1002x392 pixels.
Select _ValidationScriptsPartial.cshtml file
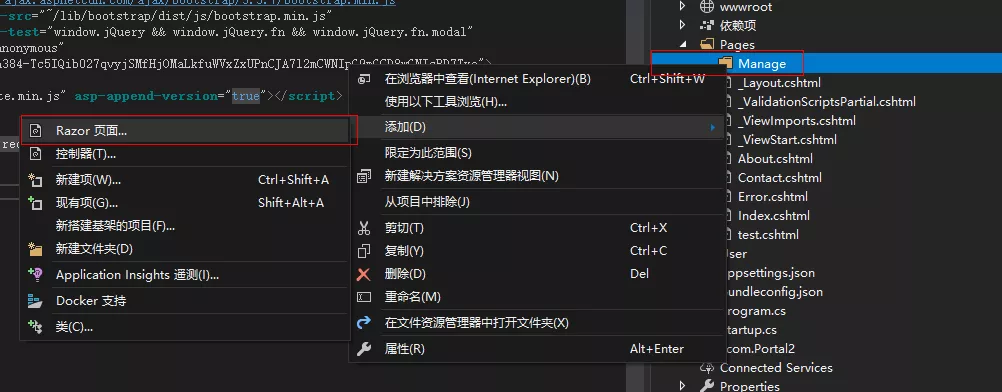click(x=826, y=102)
